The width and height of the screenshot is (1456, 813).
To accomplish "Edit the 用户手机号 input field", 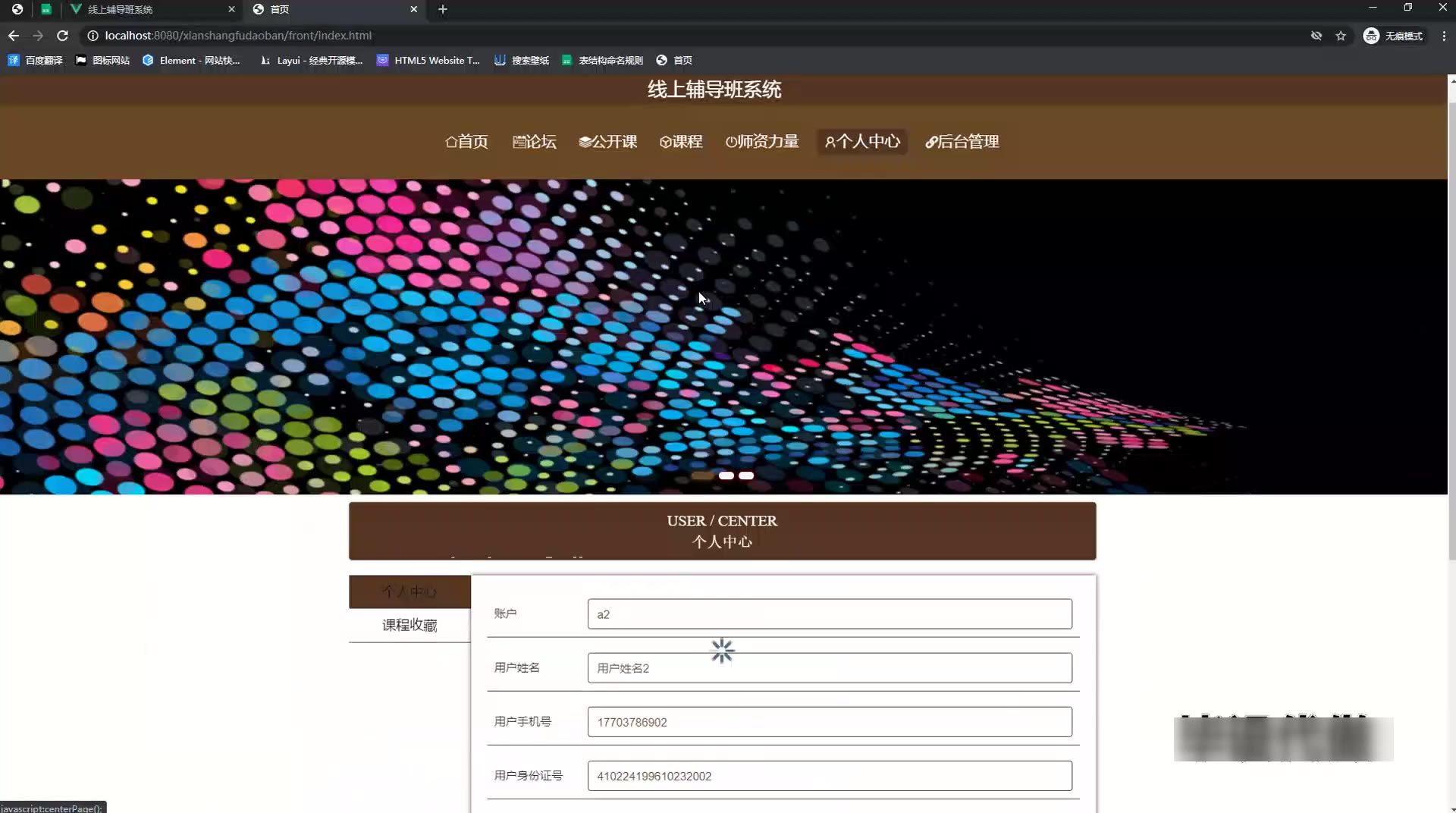I will tap(830, 722).
